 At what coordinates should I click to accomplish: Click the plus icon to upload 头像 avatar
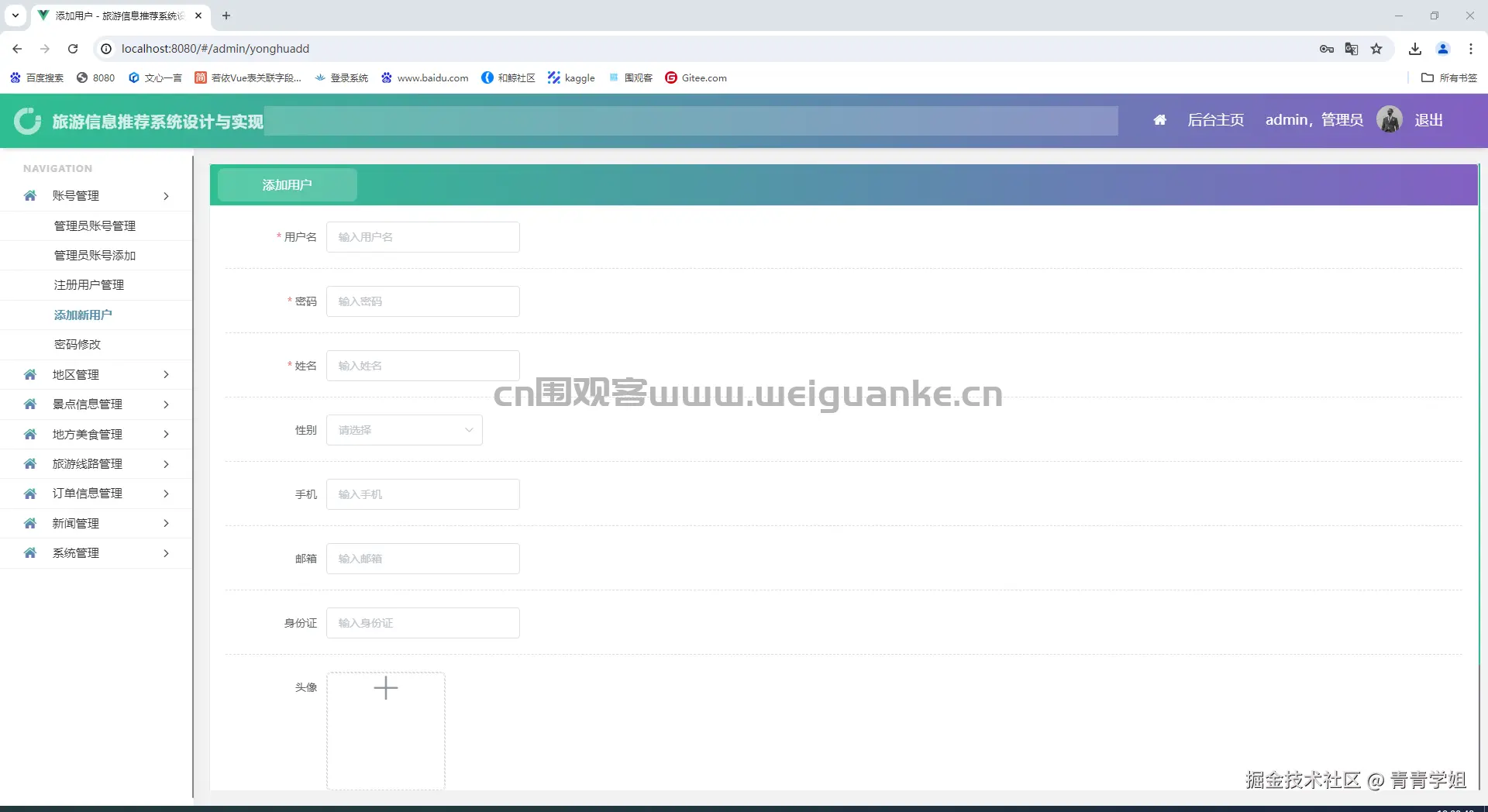[x=386, y=688]
